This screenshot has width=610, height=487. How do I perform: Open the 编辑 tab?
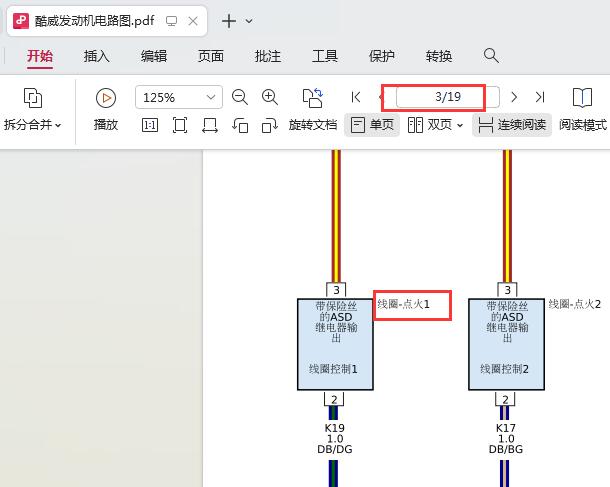[154, 56]
